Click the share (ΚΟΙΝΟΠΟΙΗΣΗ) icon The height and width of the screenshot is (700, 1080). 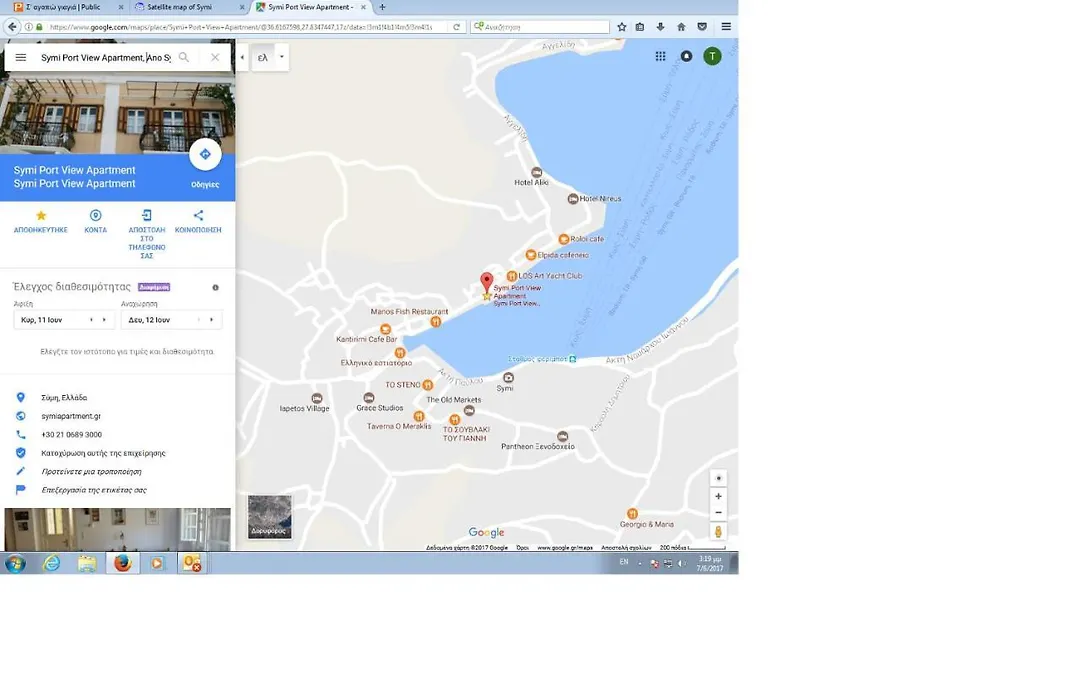198,216
